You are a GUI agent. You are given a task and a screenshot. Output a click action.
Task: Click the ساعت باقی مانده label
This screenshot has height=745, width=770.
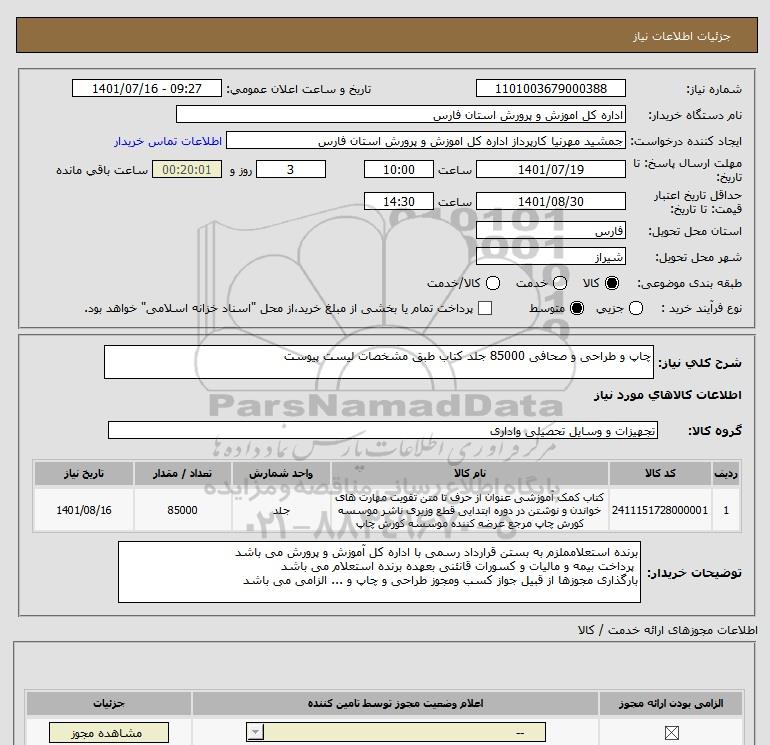[102, 170]
